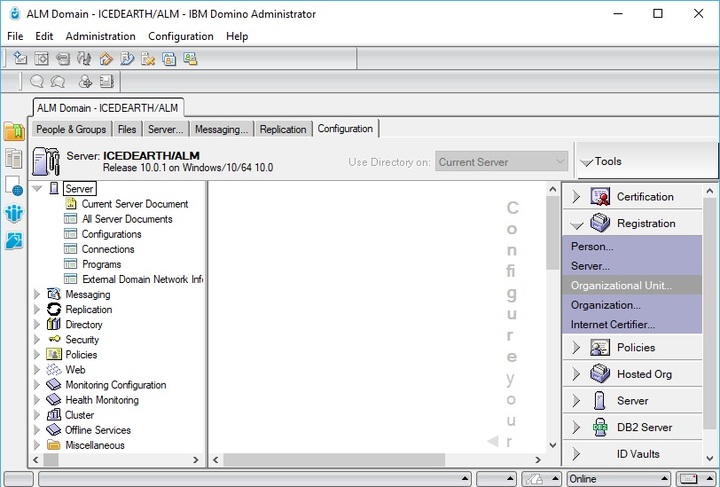Screen dimensions: 720x487
Task: Open the Help menu
Action: [237, 36]
